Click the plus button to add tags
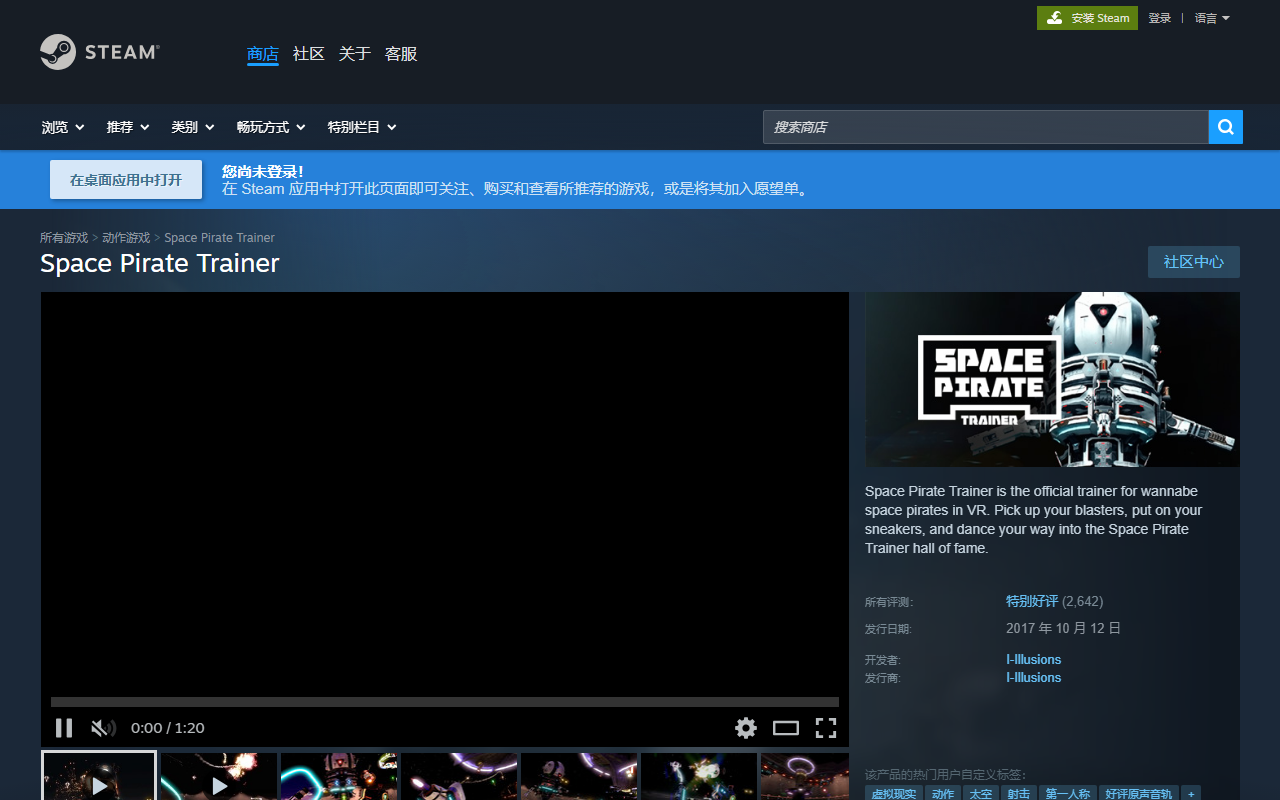The height and width of the screenshot is (800, 1280). 1191,794
